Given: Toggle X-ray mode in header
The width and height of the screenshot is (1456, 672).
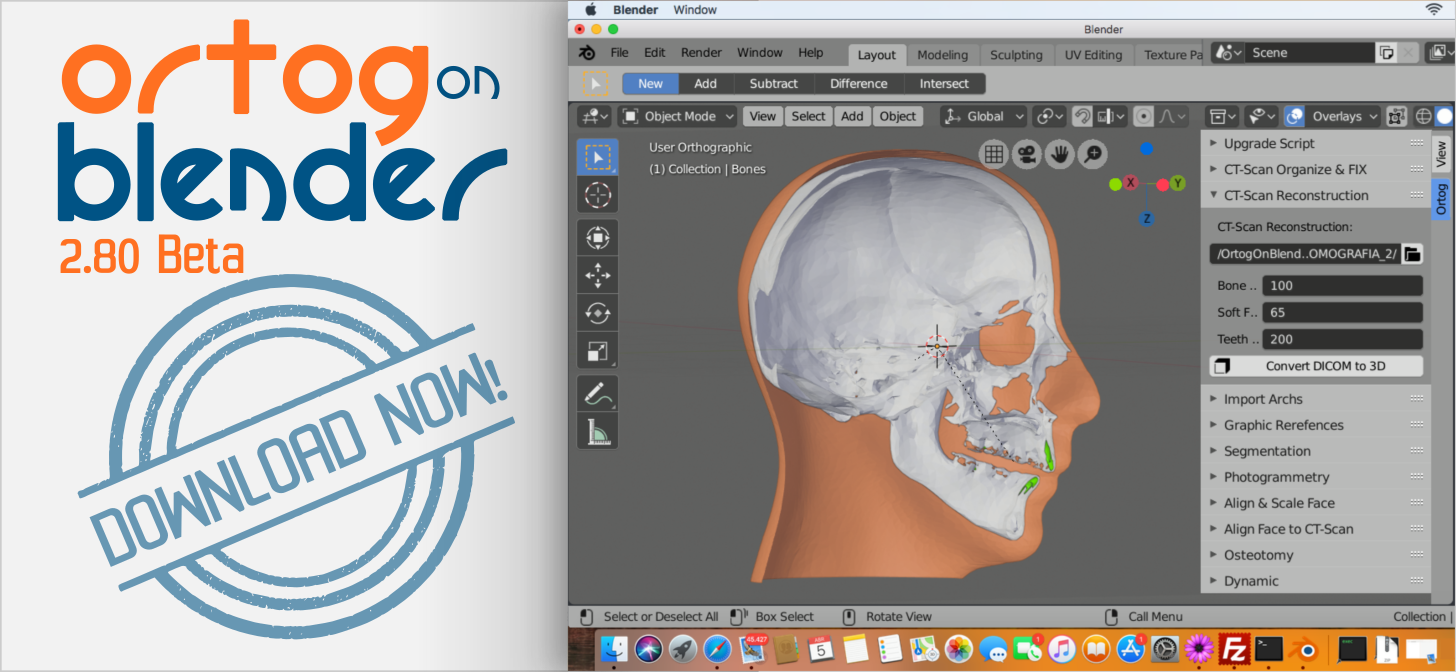Looking at the screenshot, I should (x=1396, y=116).
